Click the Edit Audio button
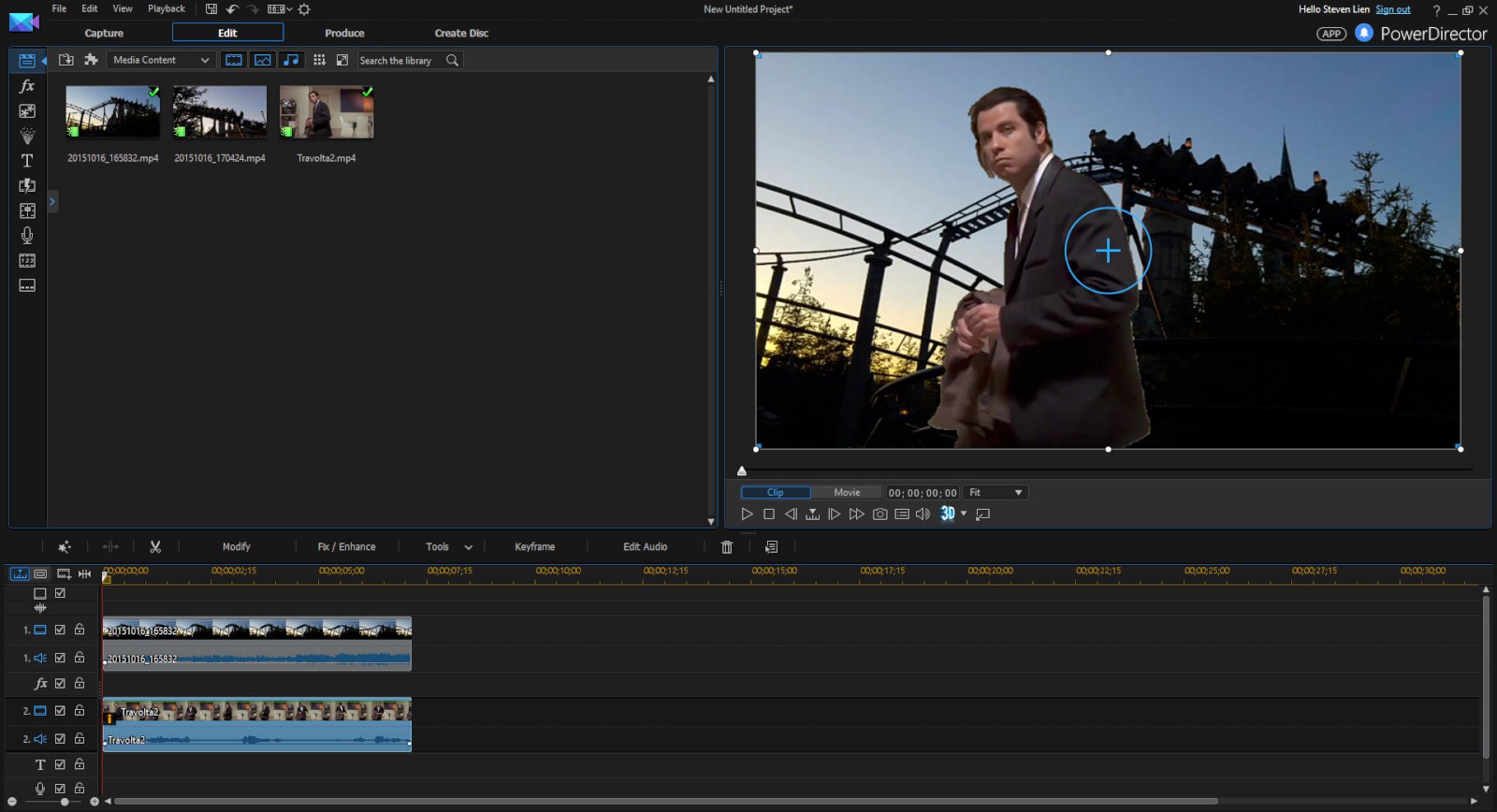 tap(646, 546)
